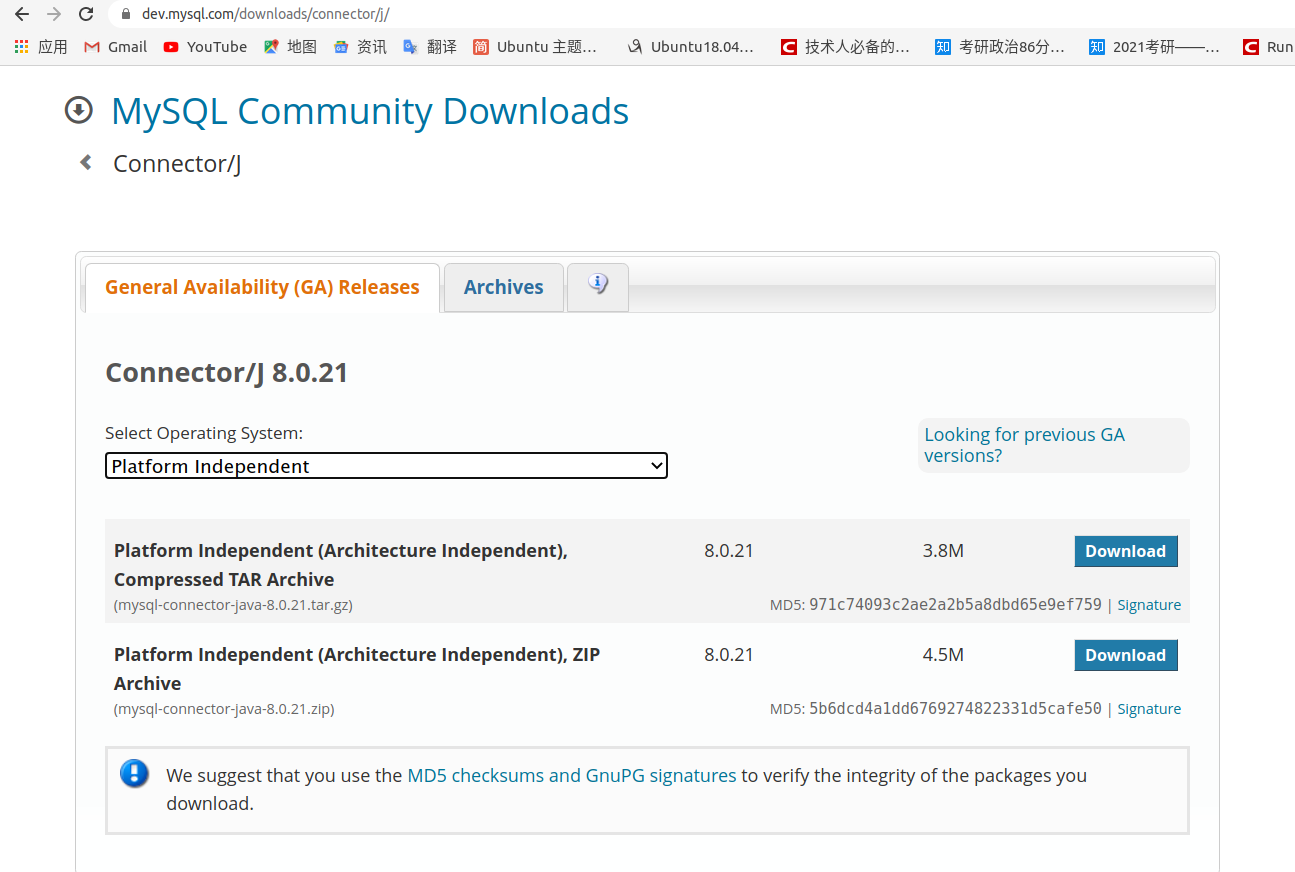Click the address bar URL
The width and height of the screenshot is (1295, 872).
tap(266, 14)
